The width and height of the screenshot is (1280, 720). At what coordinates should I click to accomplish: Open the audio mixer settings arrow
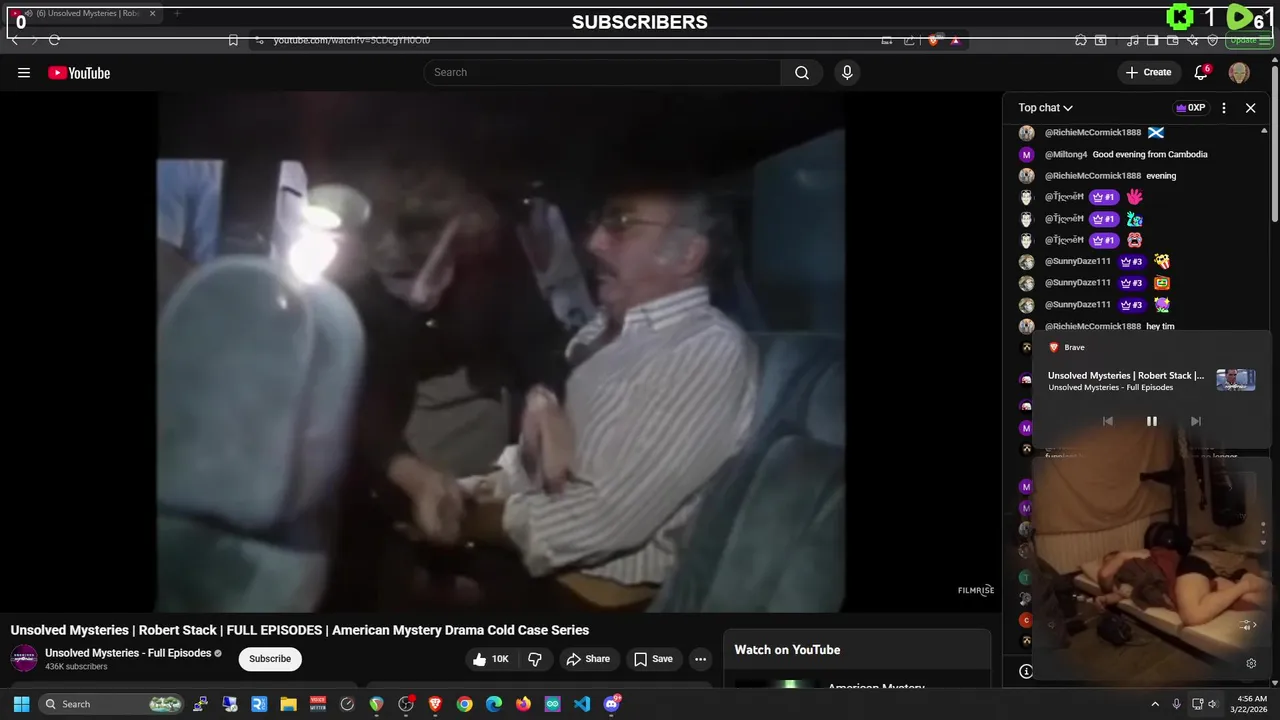tap(1246, 625)
